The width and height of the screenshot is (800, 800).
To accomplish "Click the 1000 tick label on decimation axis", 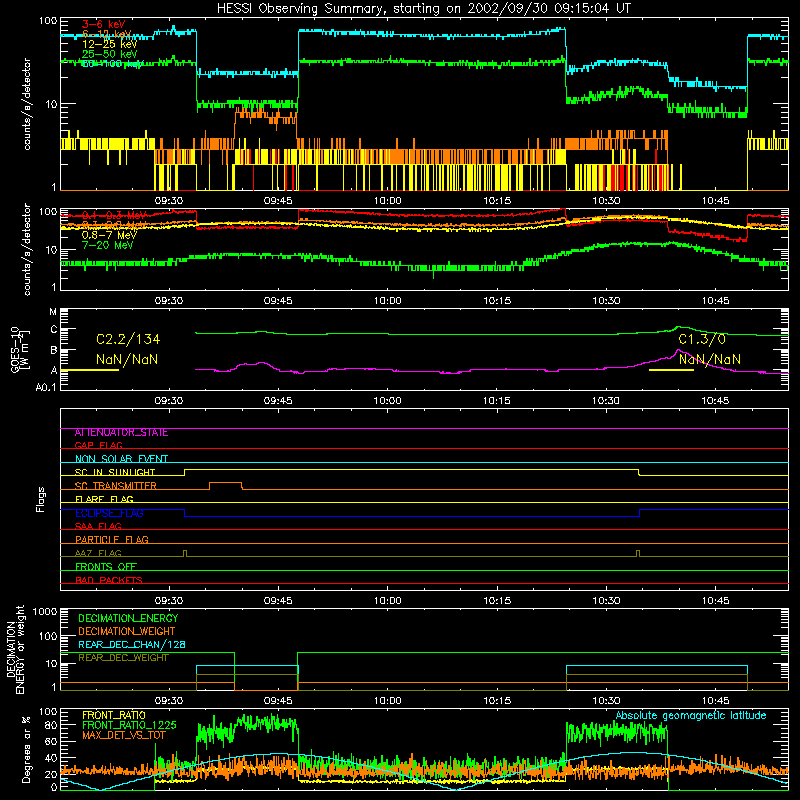I will (x=45, y=612).
